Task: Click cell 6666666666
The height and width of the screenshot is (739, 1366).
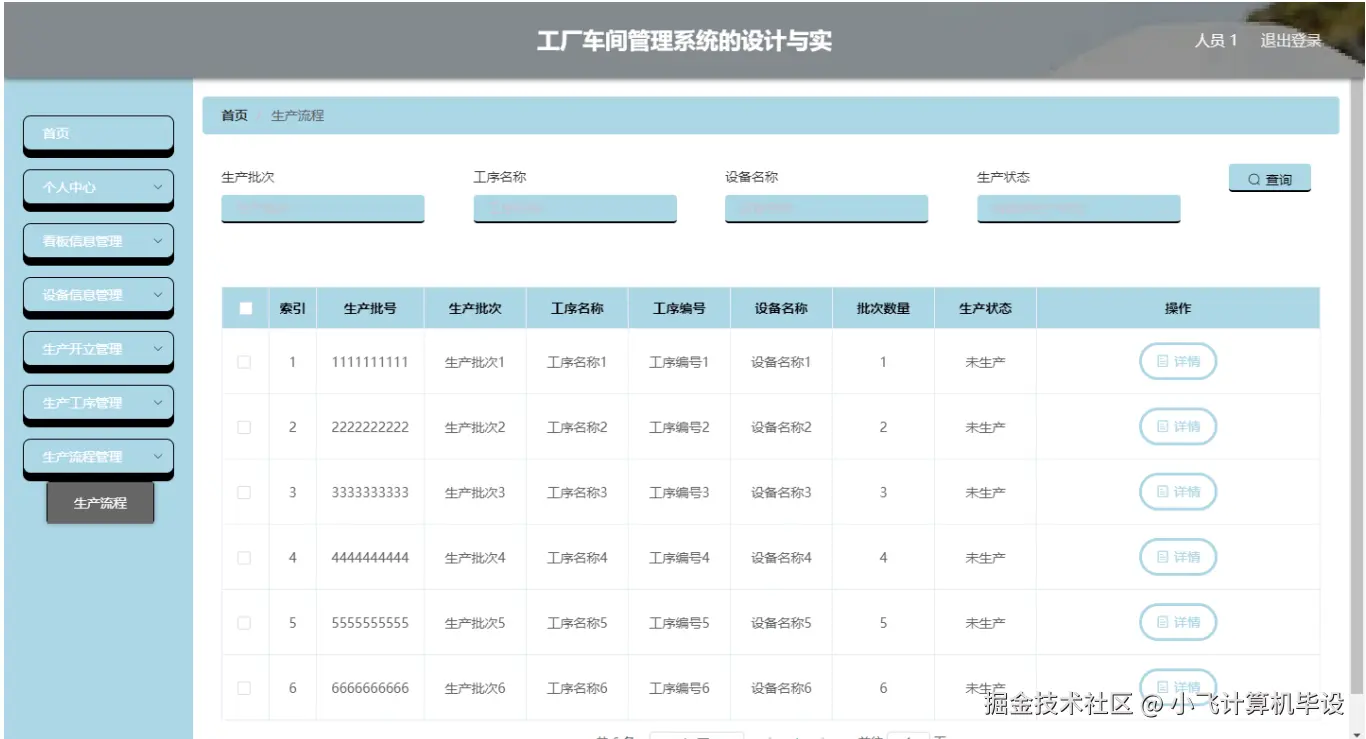Action: [x=370, y=688]
